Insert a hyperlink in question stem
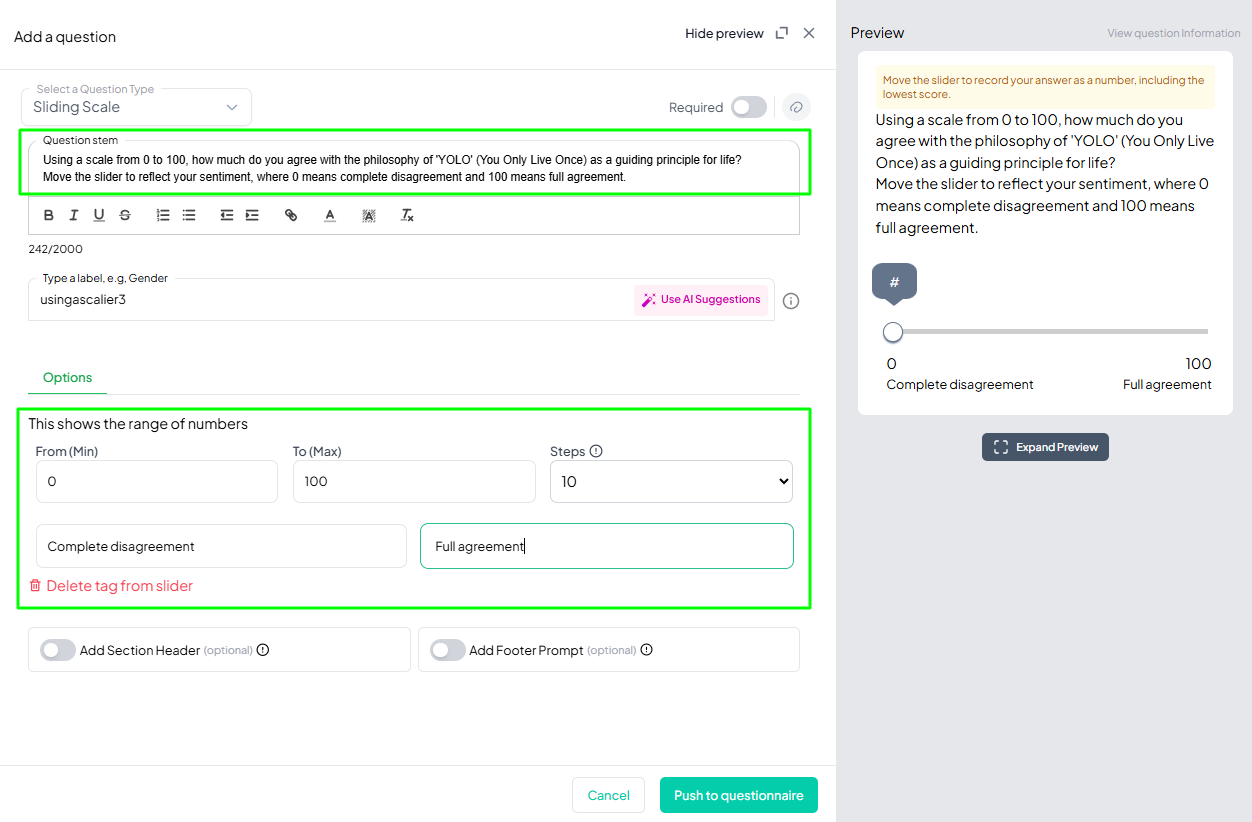 point(291,215)
